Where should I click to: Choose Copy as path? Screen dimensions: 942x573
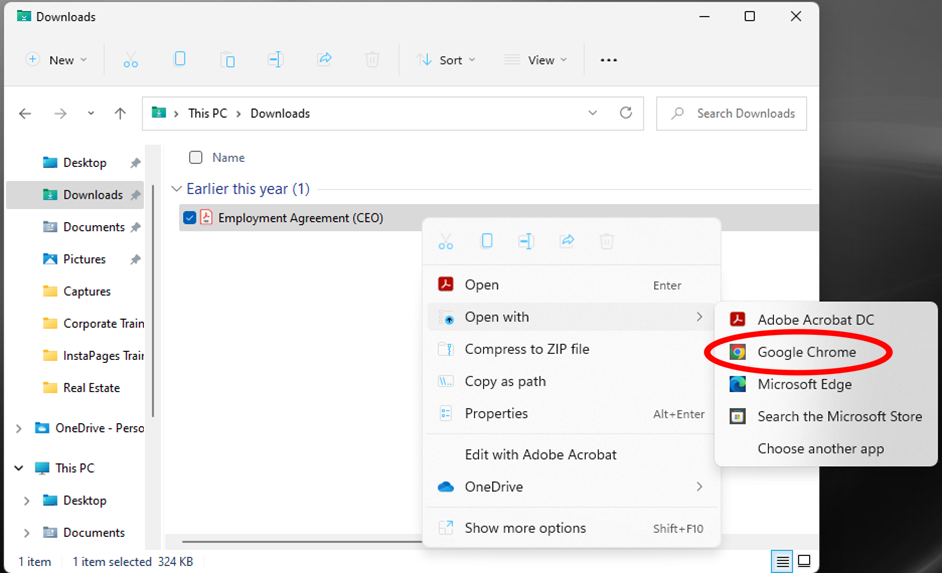click(571, 381)
